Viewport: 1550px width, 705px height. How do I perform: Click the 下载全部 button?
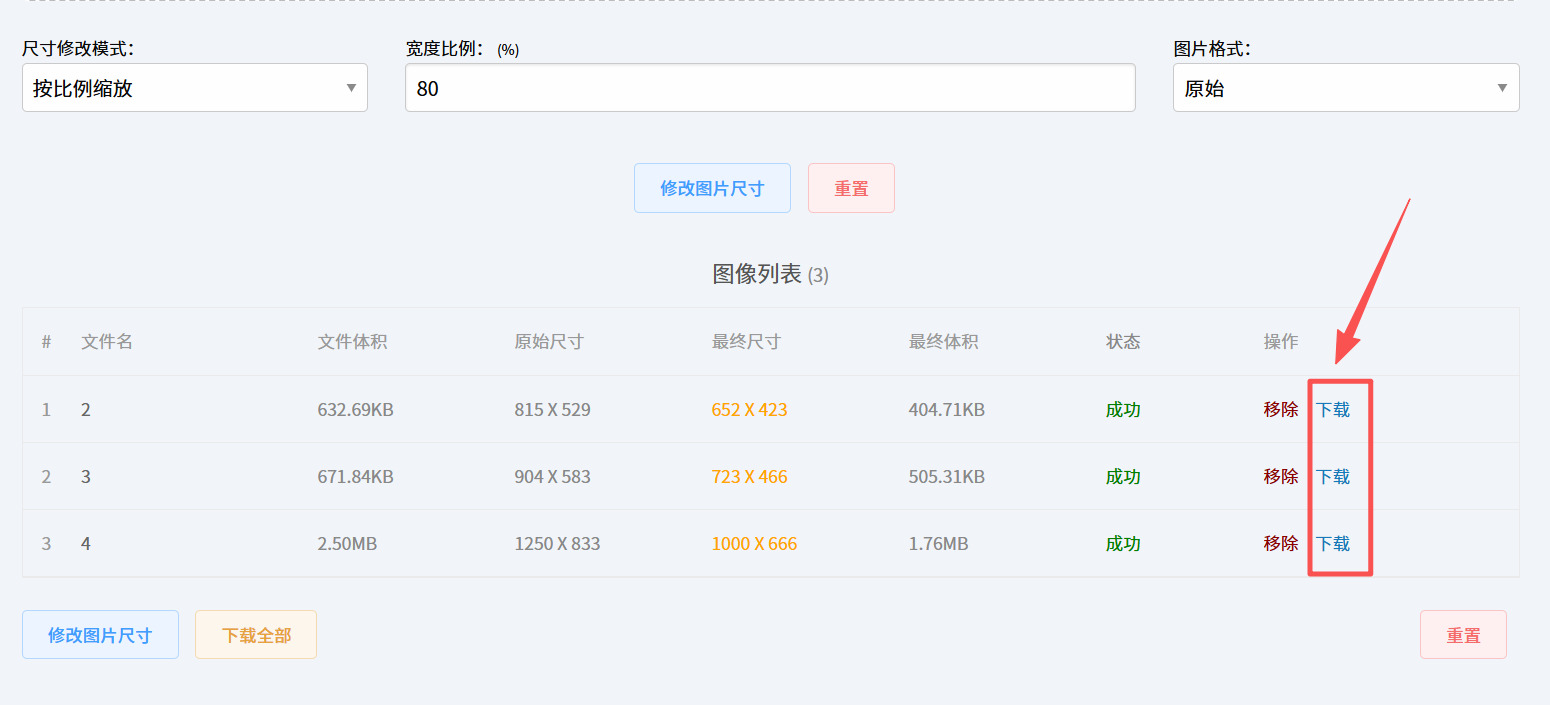[256, 635]
